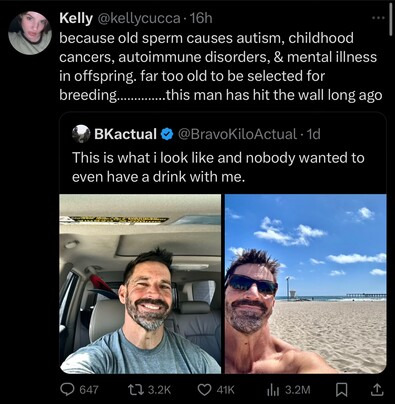
Task: Open the 16h timestamp permalink
Action: pyautogui.click(x=201, y=18)
